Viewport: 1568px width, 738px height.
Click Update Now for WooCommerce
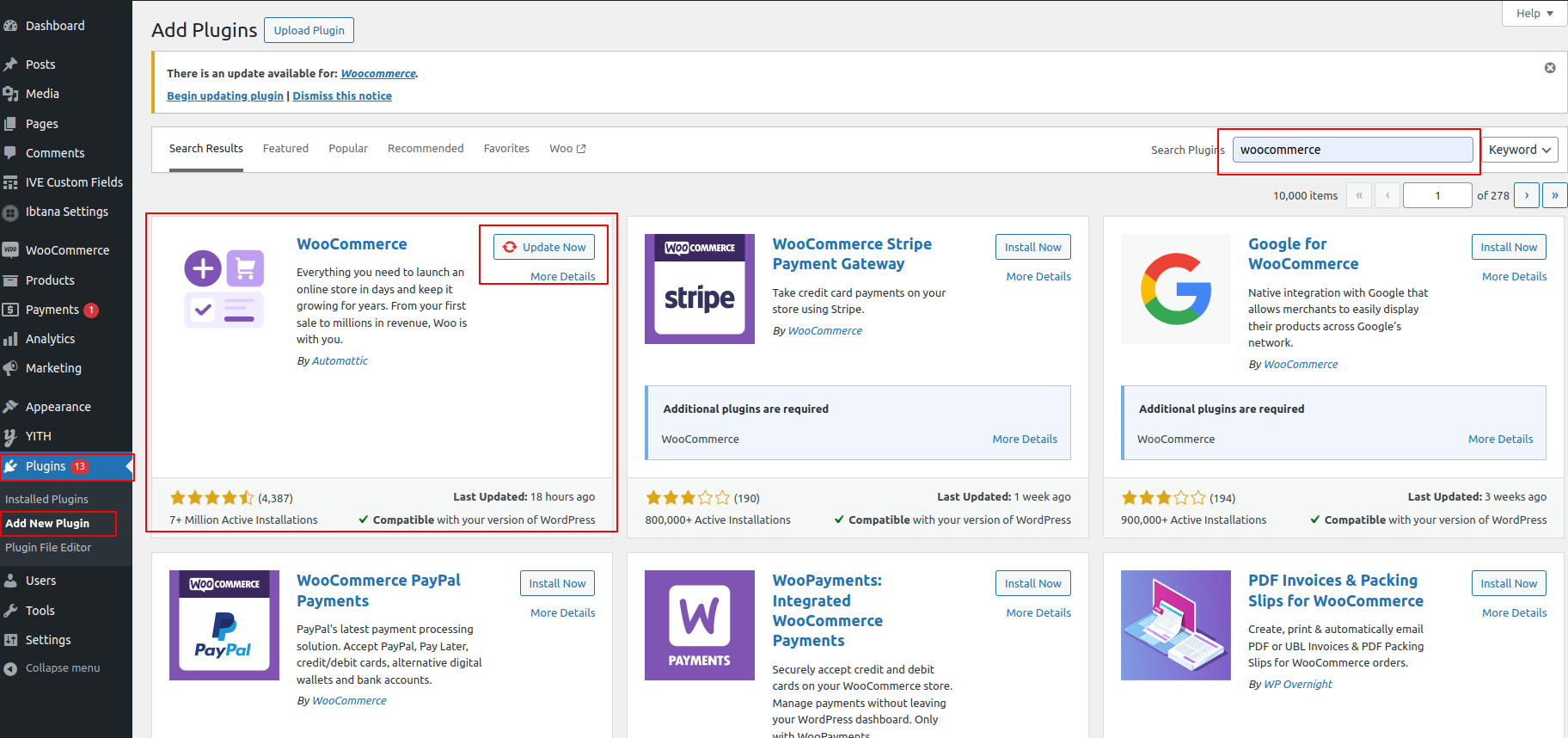[x=544, y=247]
